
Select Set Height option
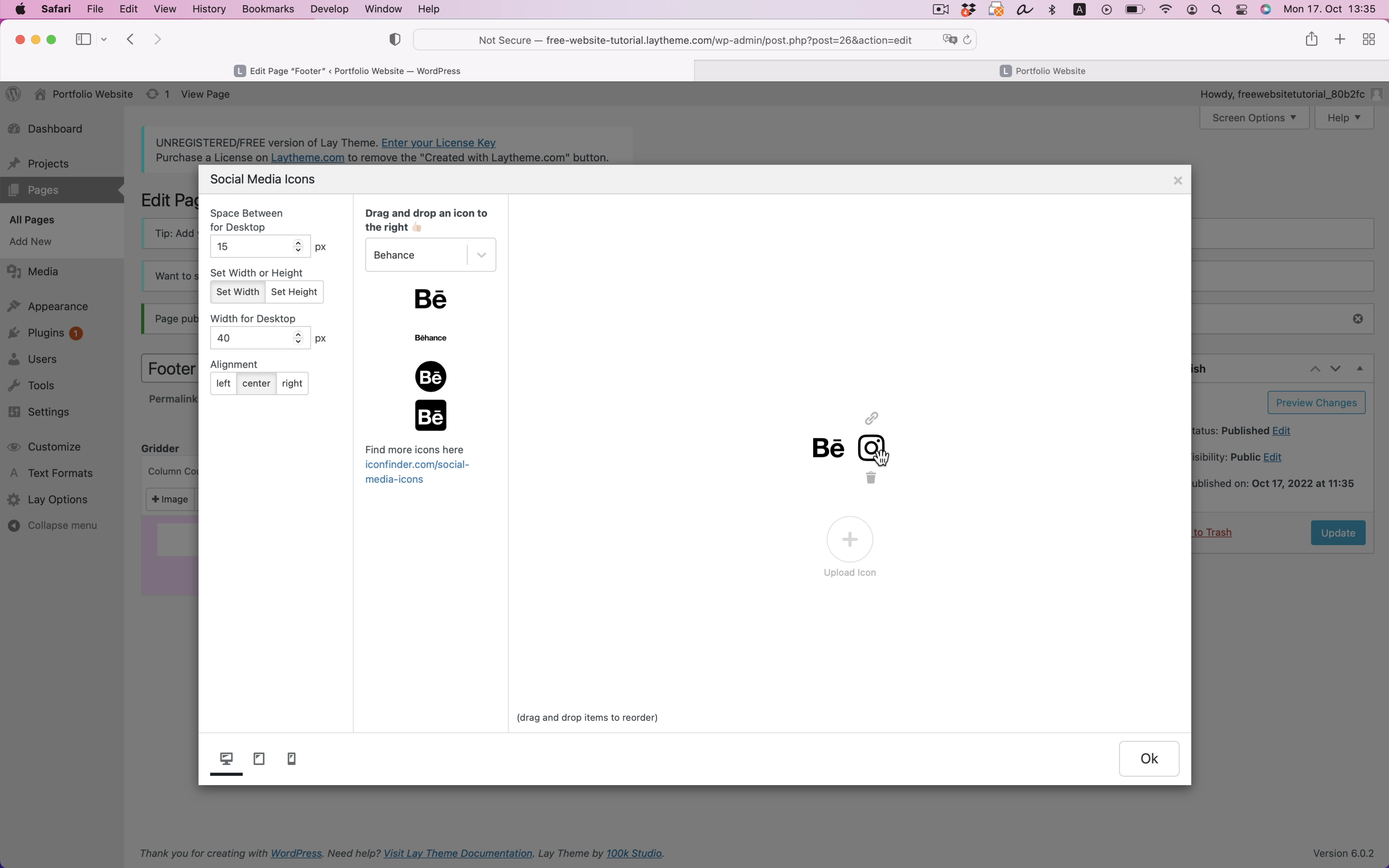pos(294,292)
